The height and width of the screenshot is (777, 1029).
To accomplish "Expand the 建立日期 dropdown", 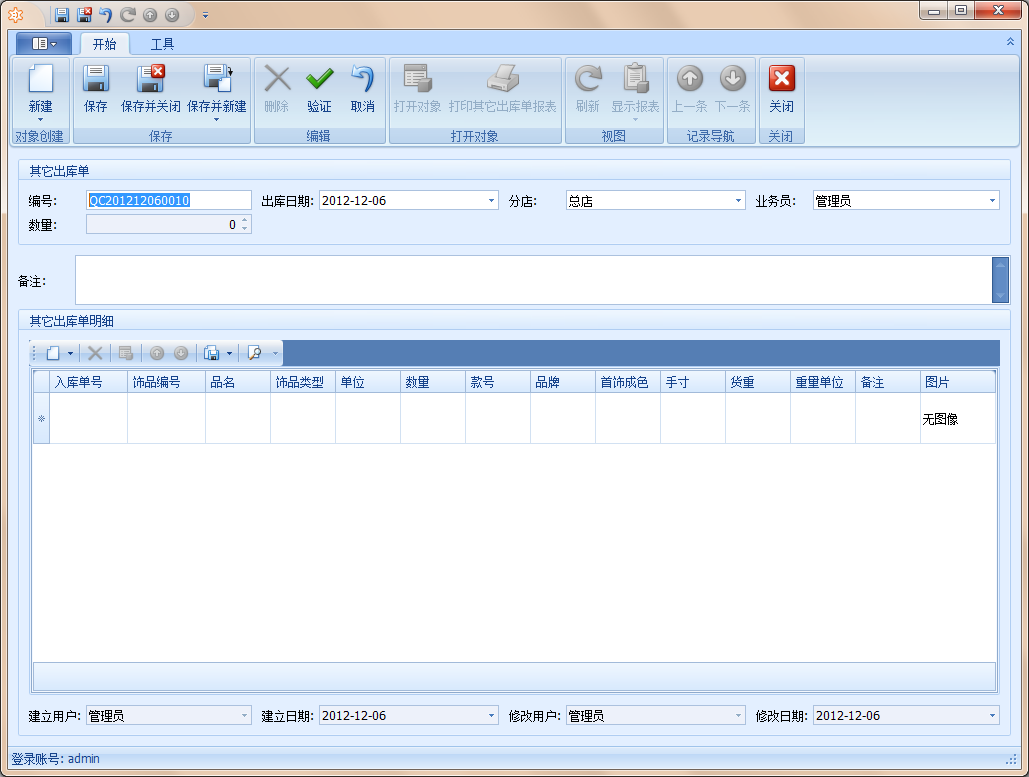I will pyautogui.click(x=492, y=716).
